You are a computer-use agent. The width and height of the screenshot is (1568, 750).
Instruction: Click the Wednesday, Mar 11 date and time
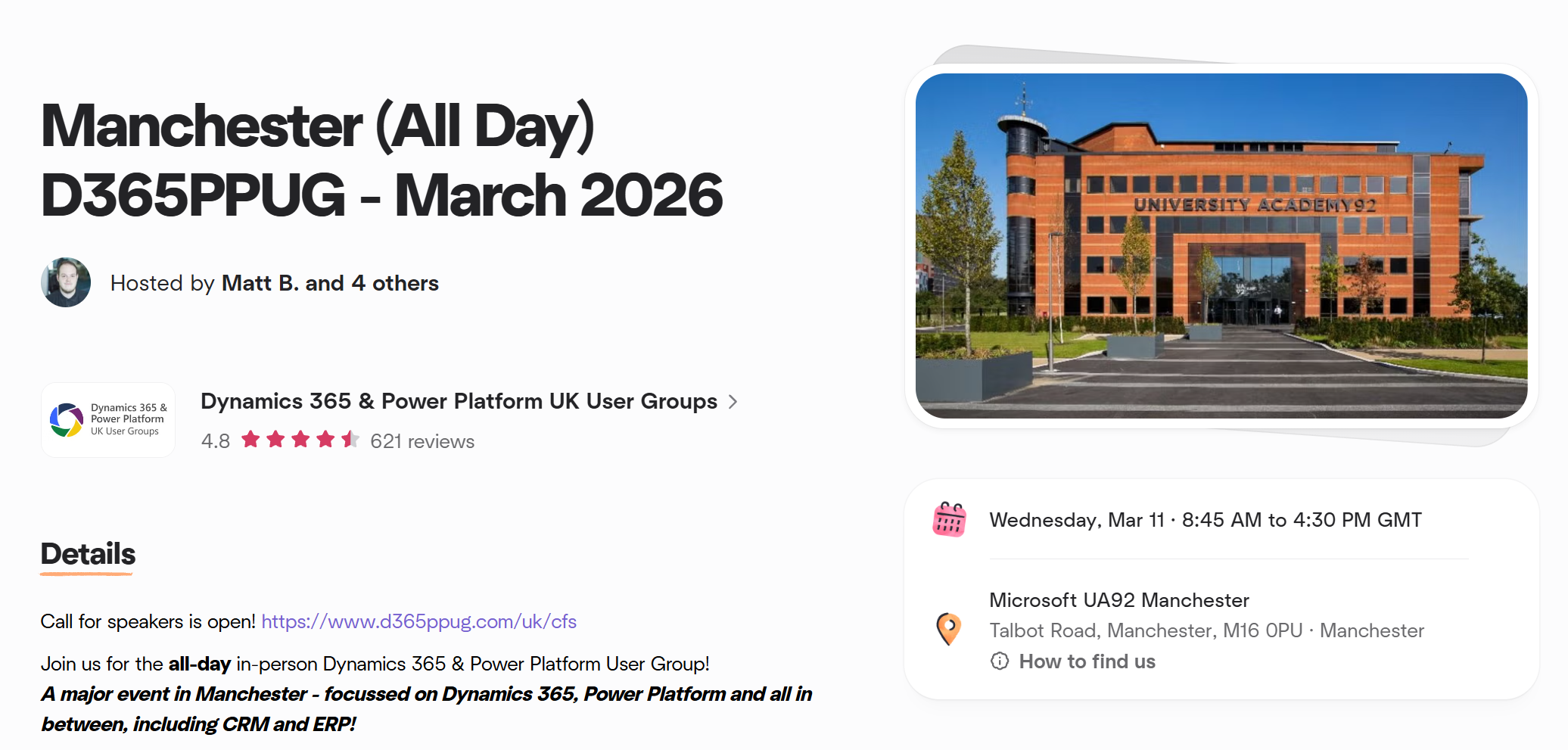(x=1206, y=520)
